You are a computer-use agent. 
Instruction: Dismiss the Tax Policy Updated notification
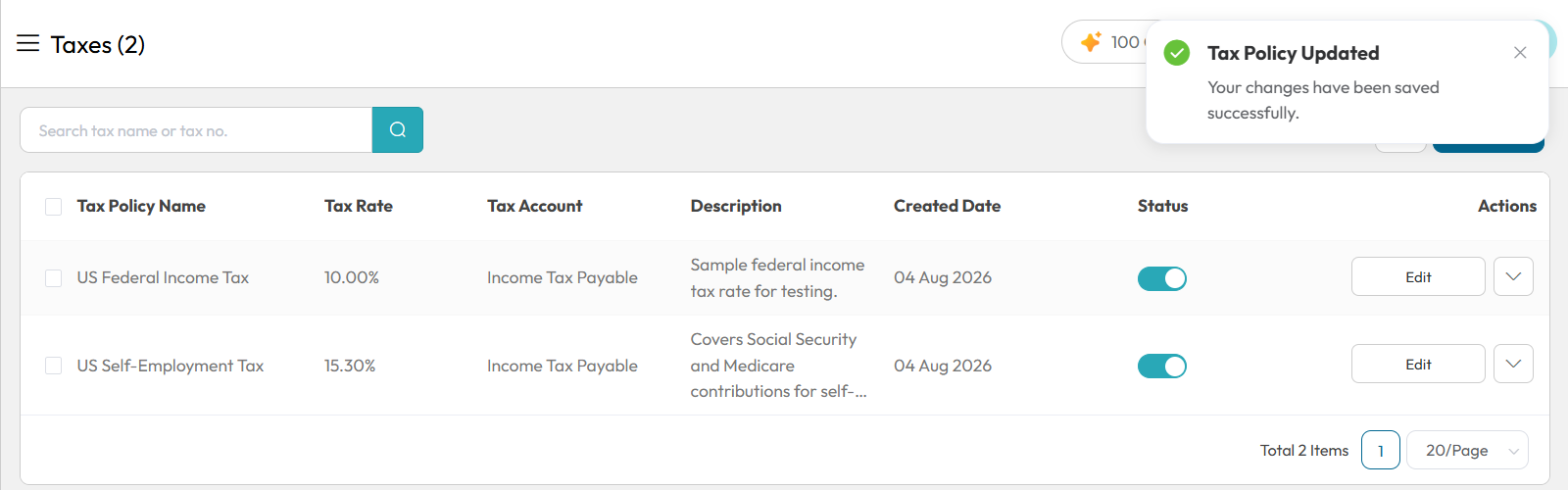tap(1520, 53)
